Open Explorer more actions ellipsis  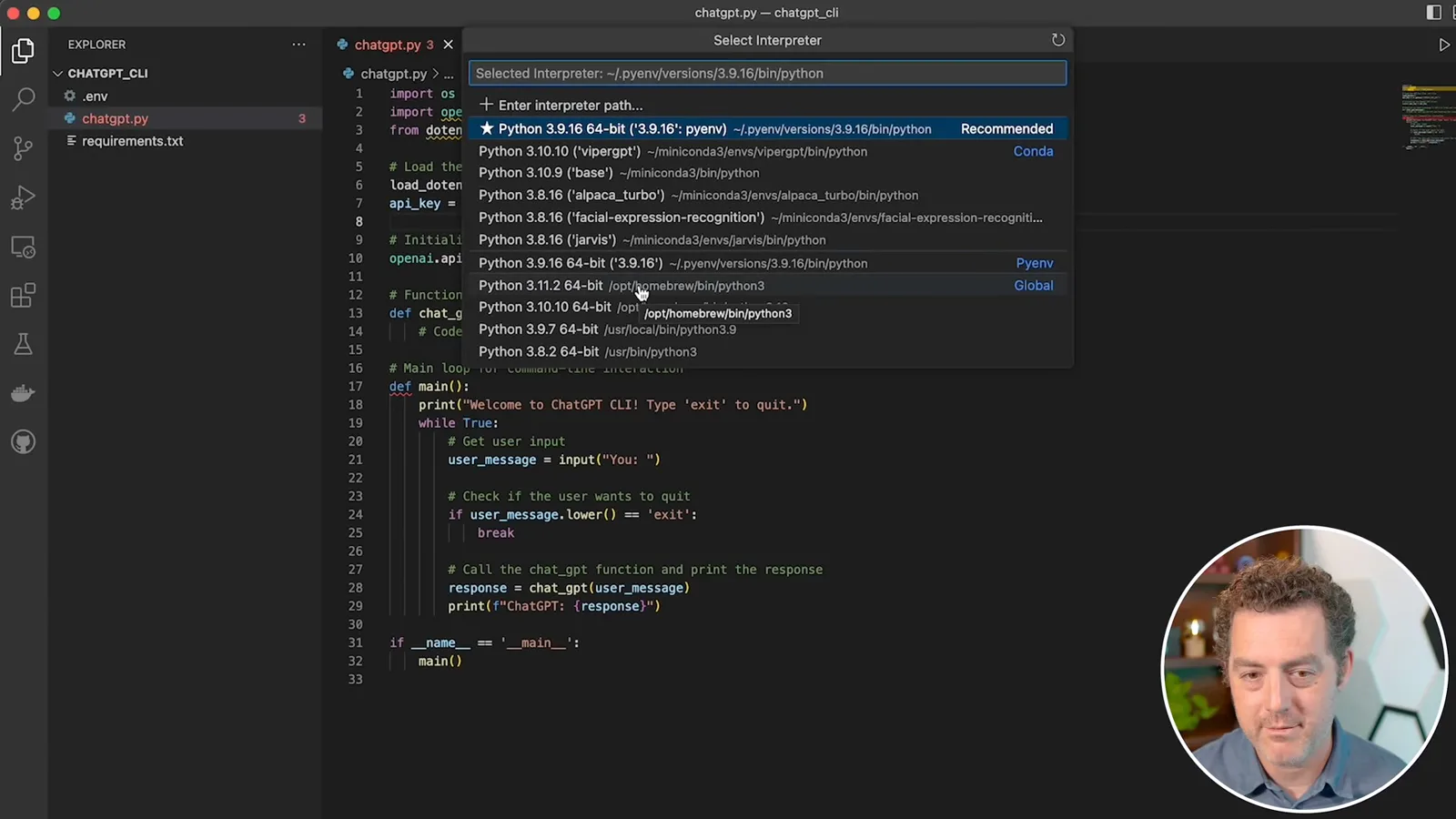298,45
